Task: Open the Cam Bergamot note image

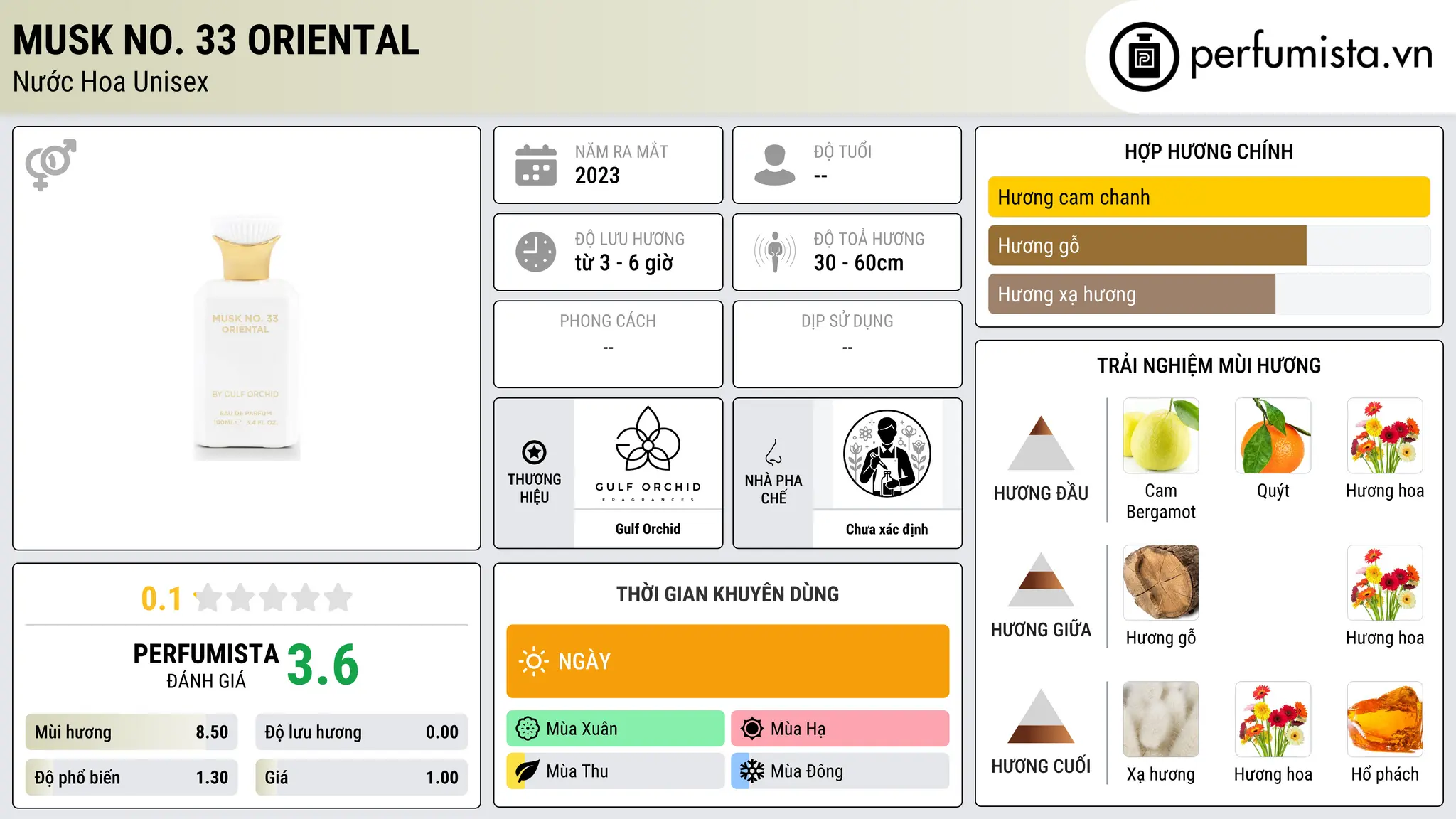Action: 1161,436
